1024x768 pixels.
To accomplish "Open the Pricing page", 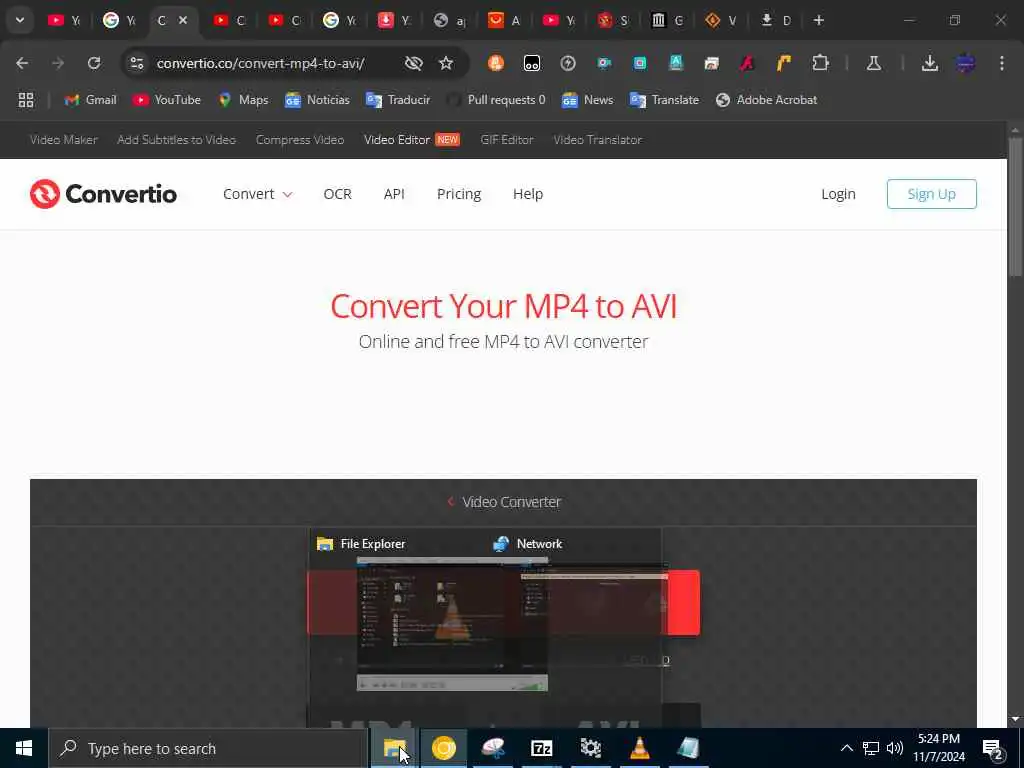I will (x=459, y=194).
